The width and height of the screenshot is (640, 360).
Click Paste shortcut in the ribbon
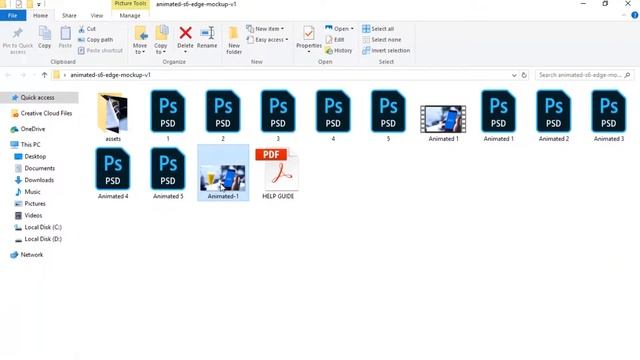(100, 51)
